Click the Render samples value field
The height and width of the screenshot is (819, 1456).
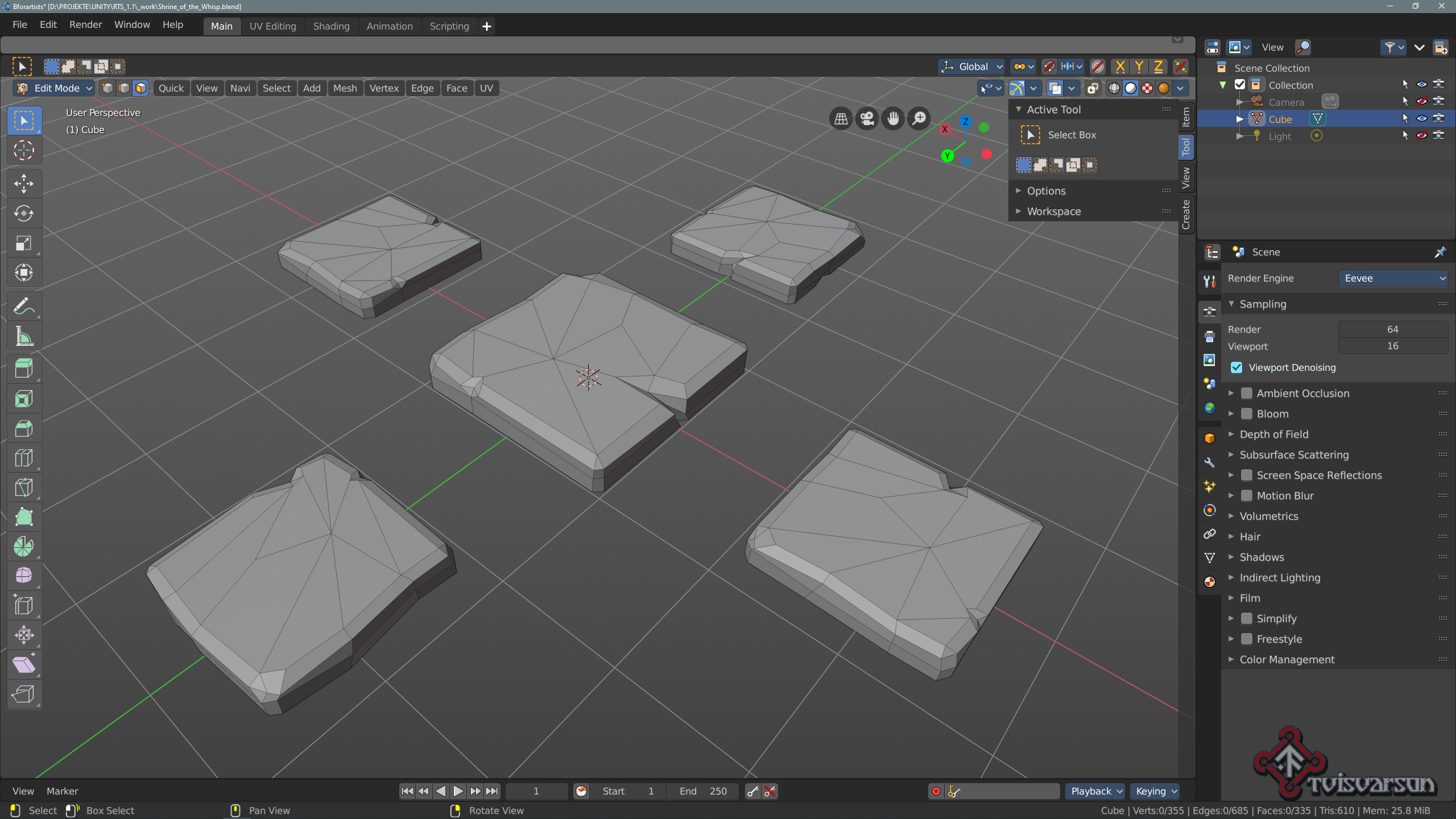click(1392, 329)
